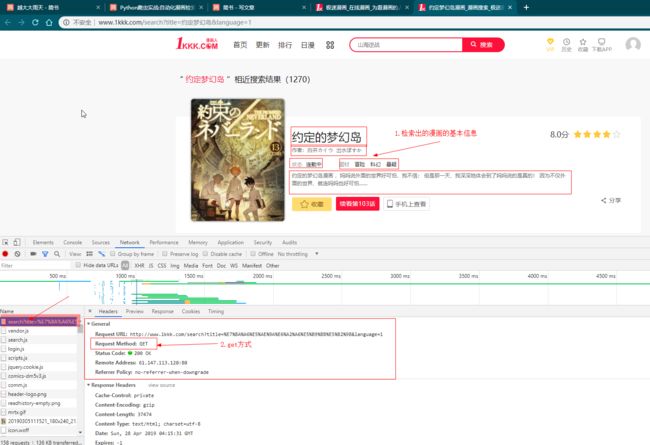Open reading history clock icon
Viewport: 650px width, 445px height.
click(x=566, y=44)
